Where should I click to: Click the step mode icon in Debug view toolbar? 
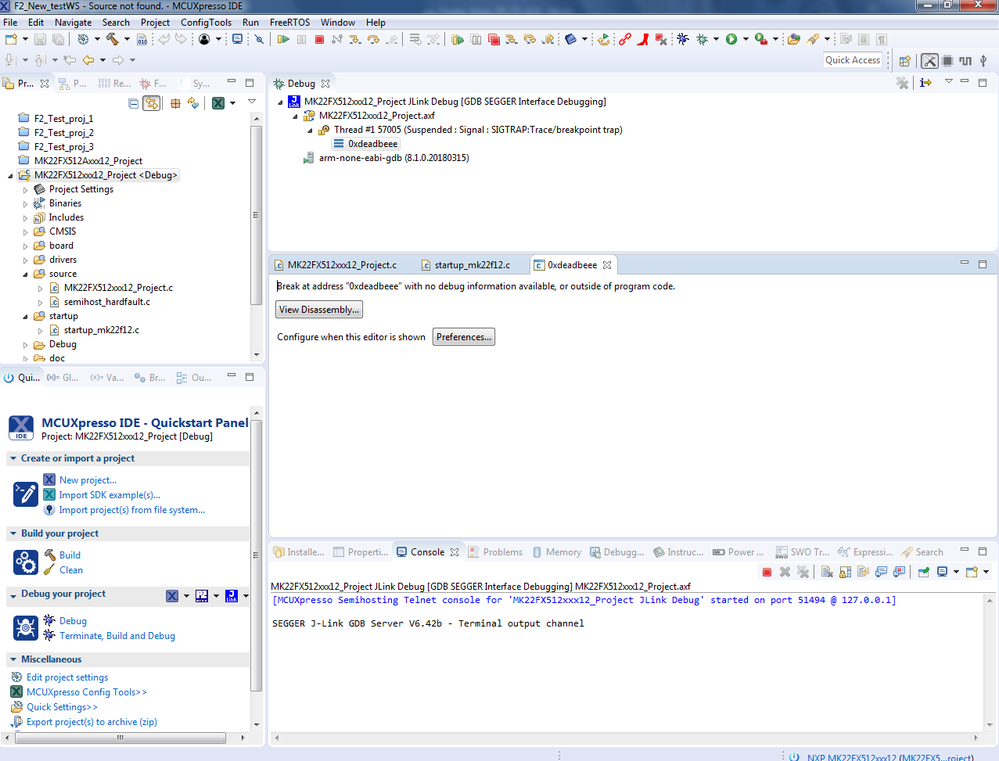pos(926,83)
